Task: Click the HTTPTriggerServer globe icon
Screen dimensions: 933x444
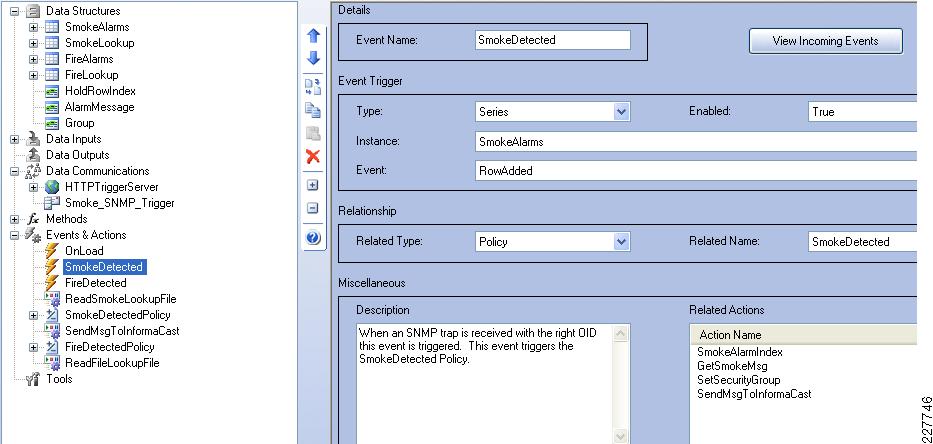Action: [x=52, y=187]
